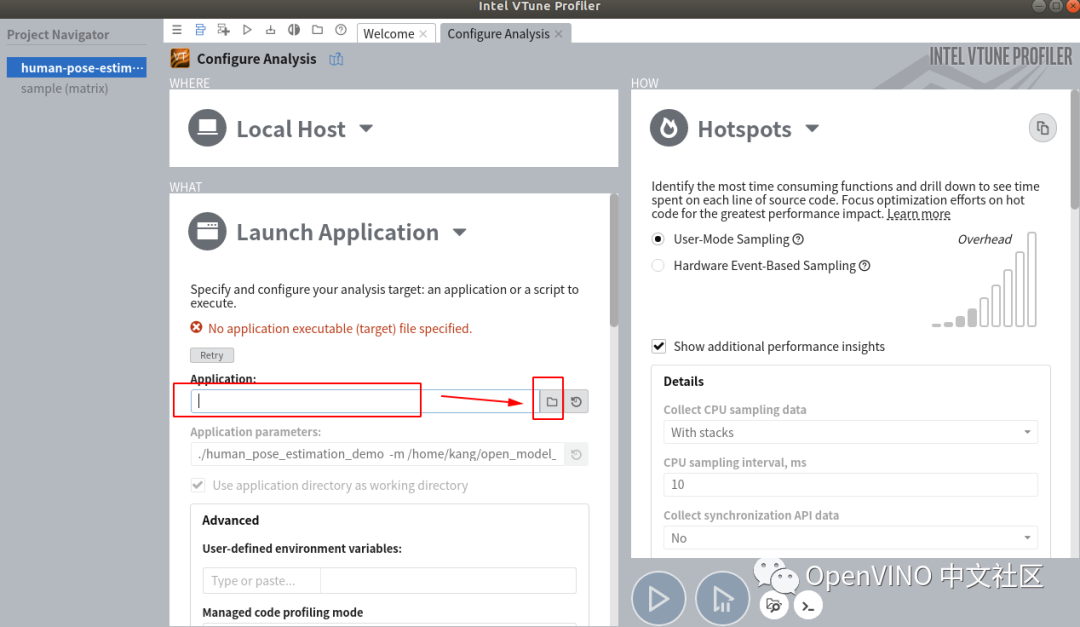Click the Hotspots flame icon
The width and height of the screenshot is (1080, 627).
click(669, 128)
